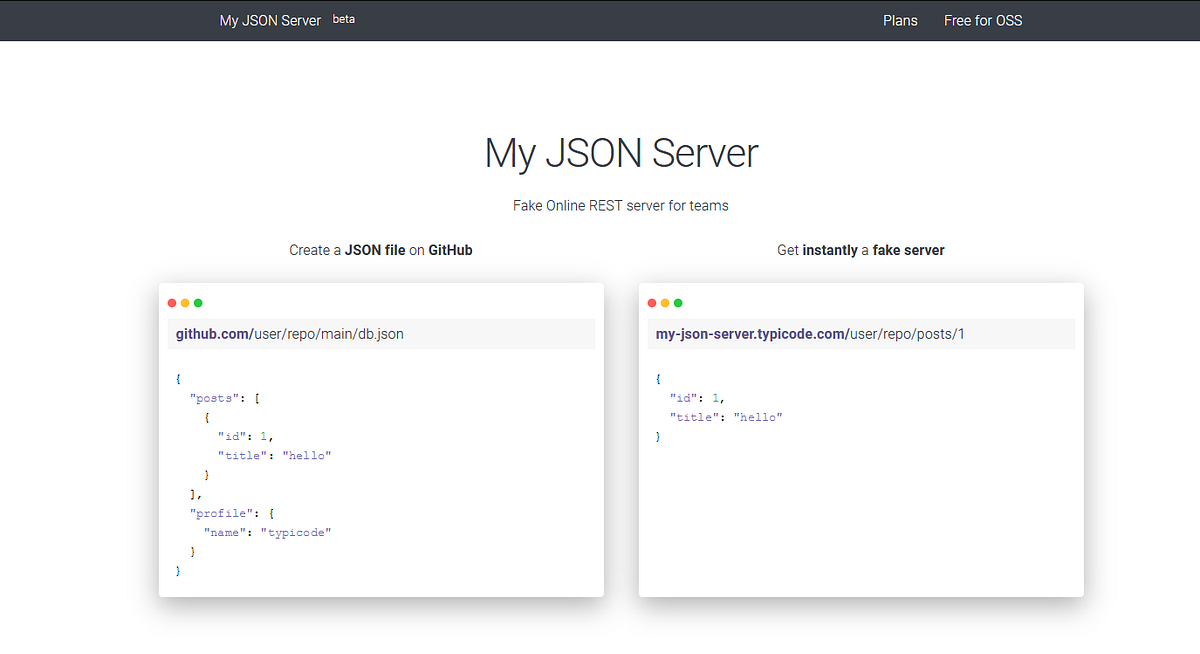Click the github.com/user/repo/main/db.json address bar
The width and height of the screenshot is (1200, 654).
point(381,334)
